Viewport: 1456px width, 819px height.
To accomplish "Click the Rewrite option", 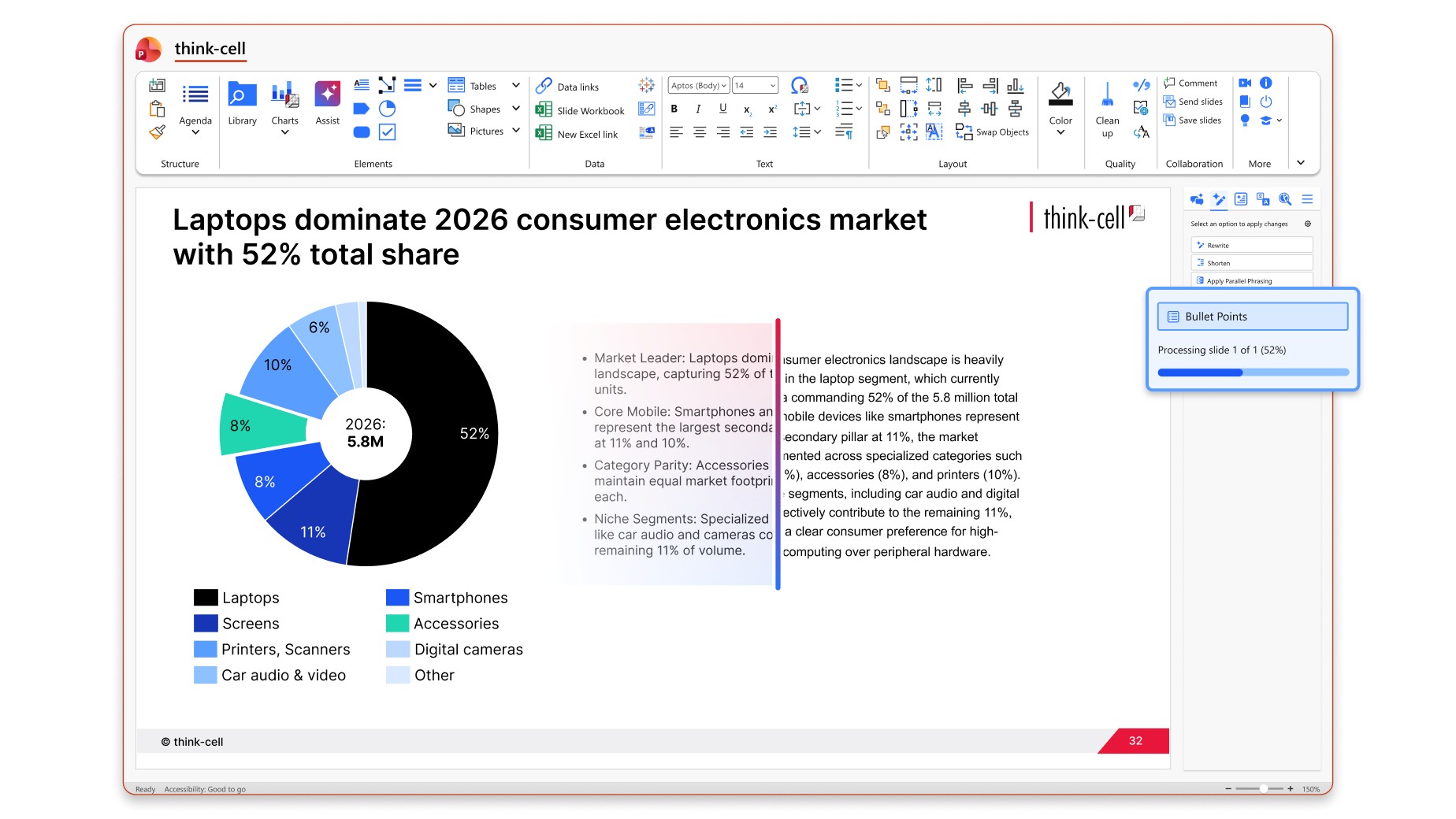I will point(1251,245).
